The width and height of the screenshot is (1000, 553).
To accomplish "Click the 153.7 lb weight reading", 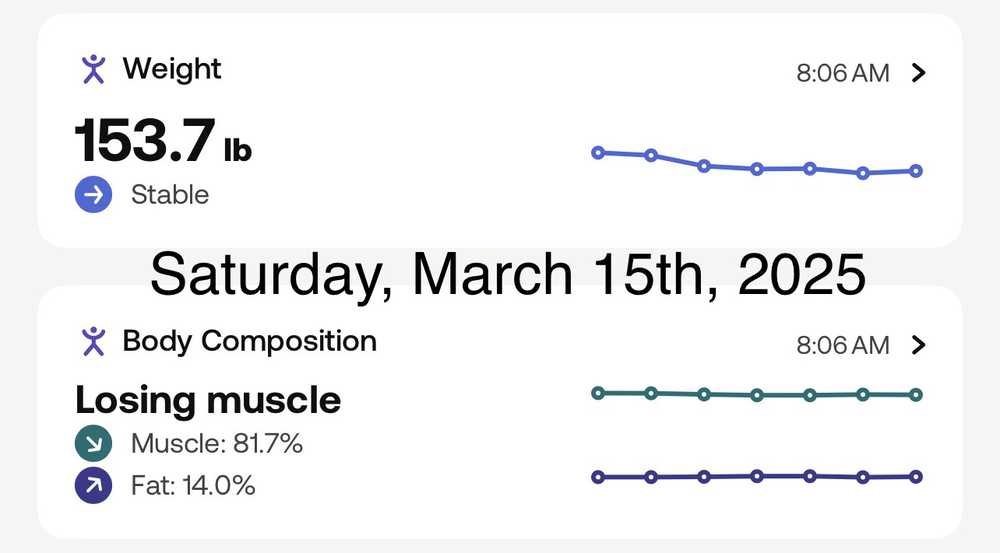I will (163, 140).
